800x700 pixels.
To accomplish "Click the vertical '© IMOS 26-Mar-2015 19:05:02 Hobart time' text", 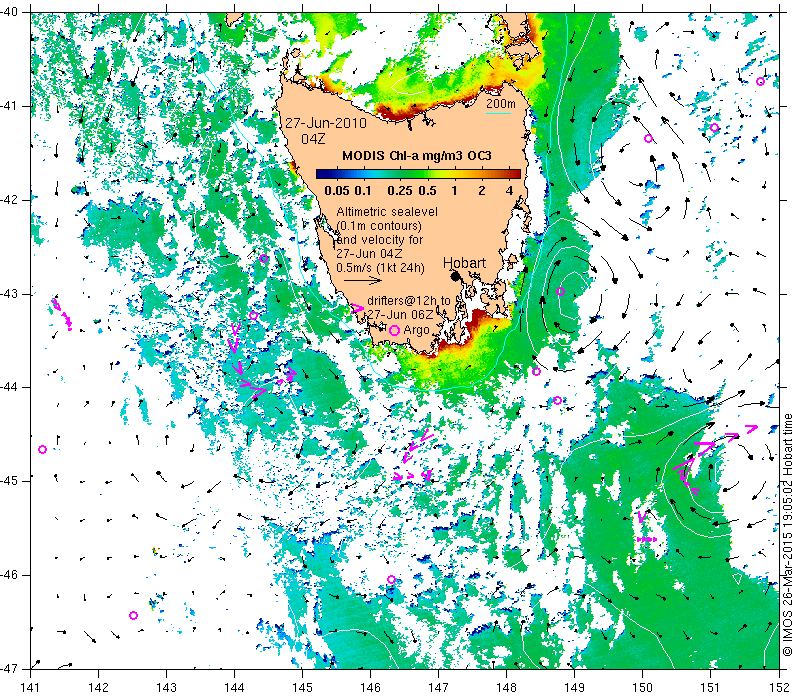I will point(788,535).
